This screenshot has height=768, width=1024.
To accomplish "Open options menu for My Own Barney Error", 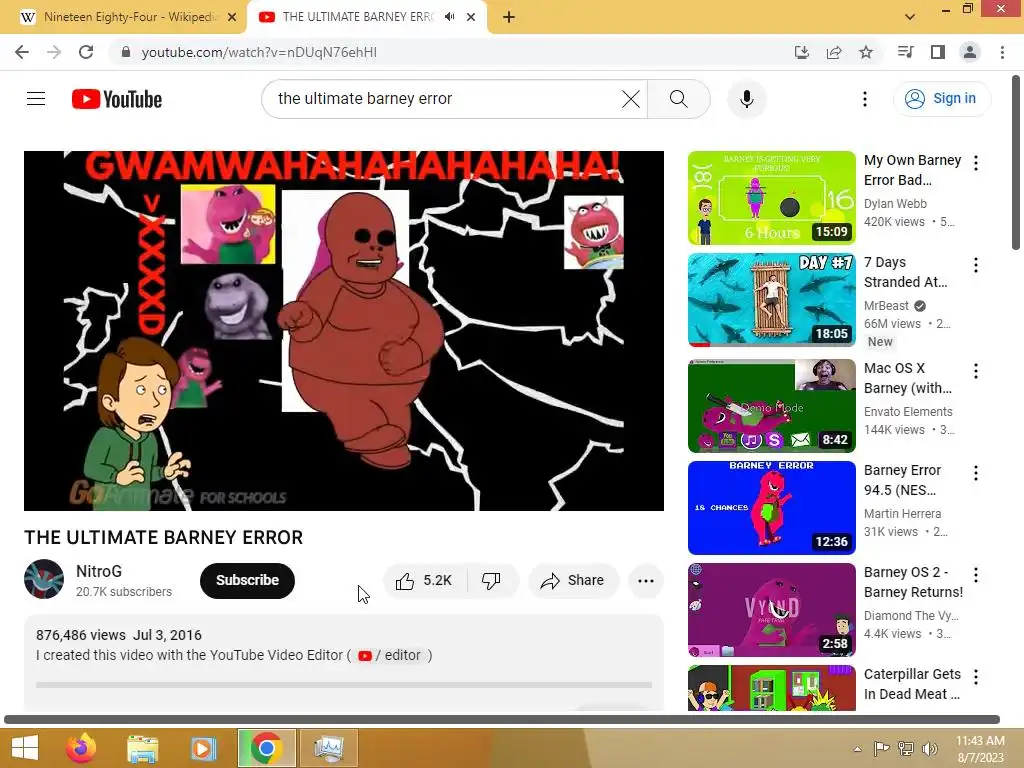I will click(976, 163).
